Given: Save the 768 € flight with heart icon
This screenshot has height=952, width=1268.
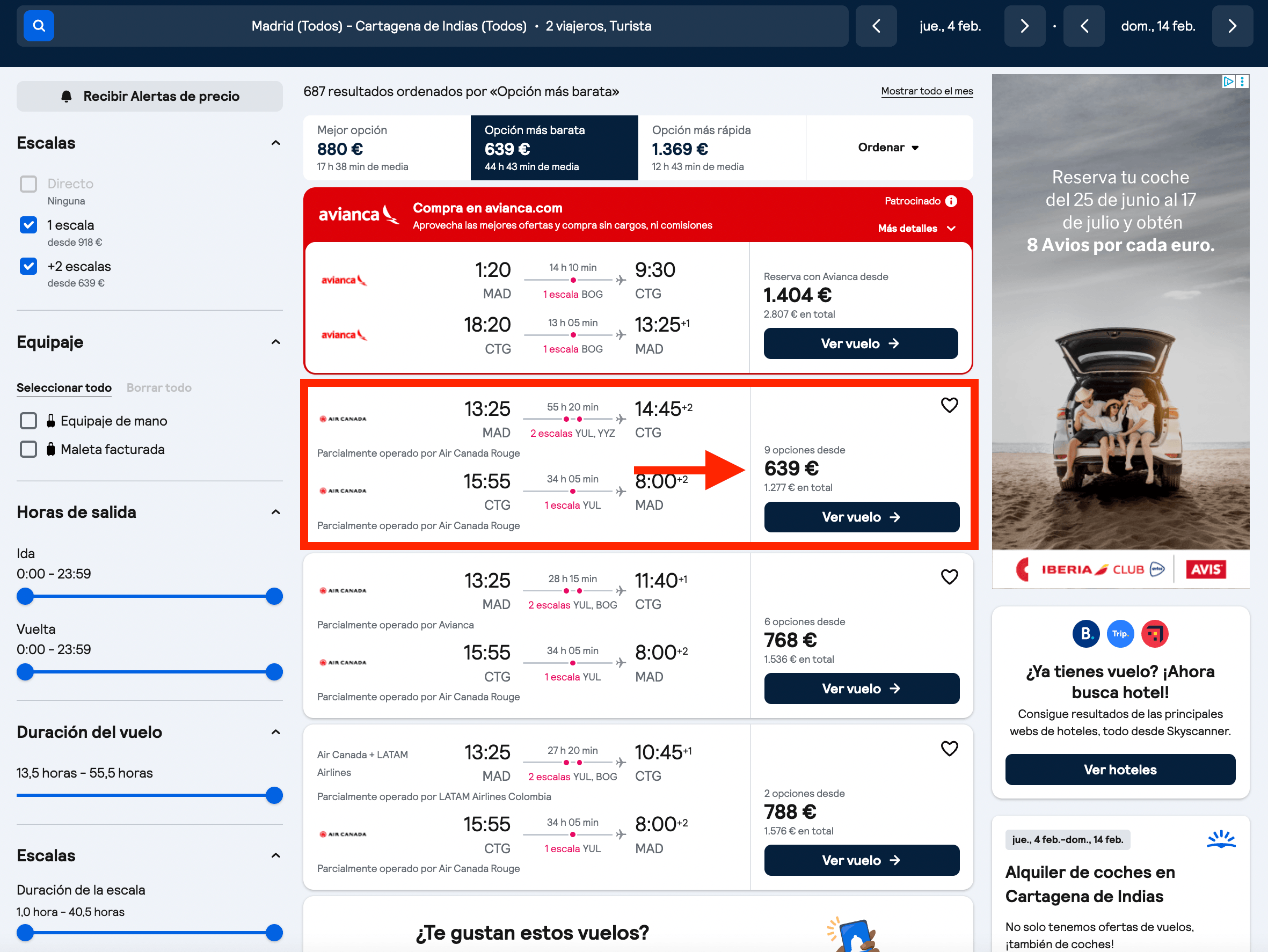Looking at the screenshot, I should 949,576.
